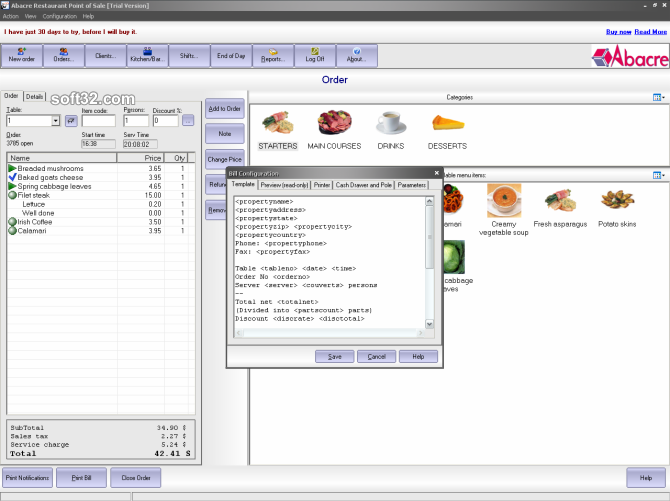Close the Bill Configuration dialog

pos(437,173)
